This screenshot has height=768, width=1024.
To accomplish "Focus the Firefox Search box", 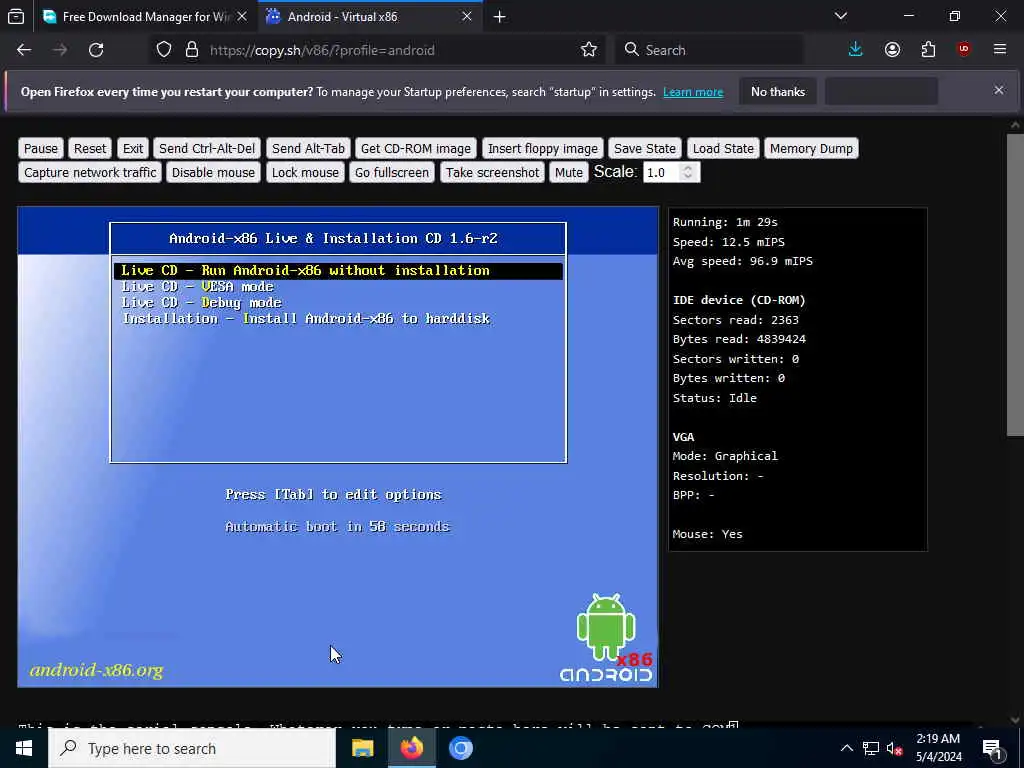I will (x=709, y=50).
